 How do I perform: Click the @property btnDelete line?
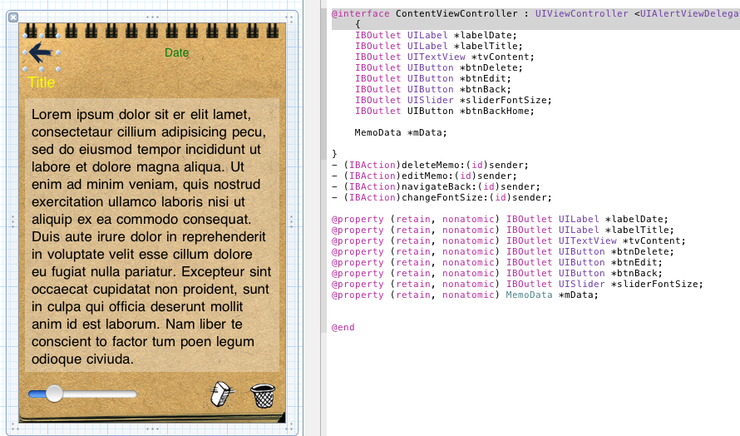pos(503,252)
